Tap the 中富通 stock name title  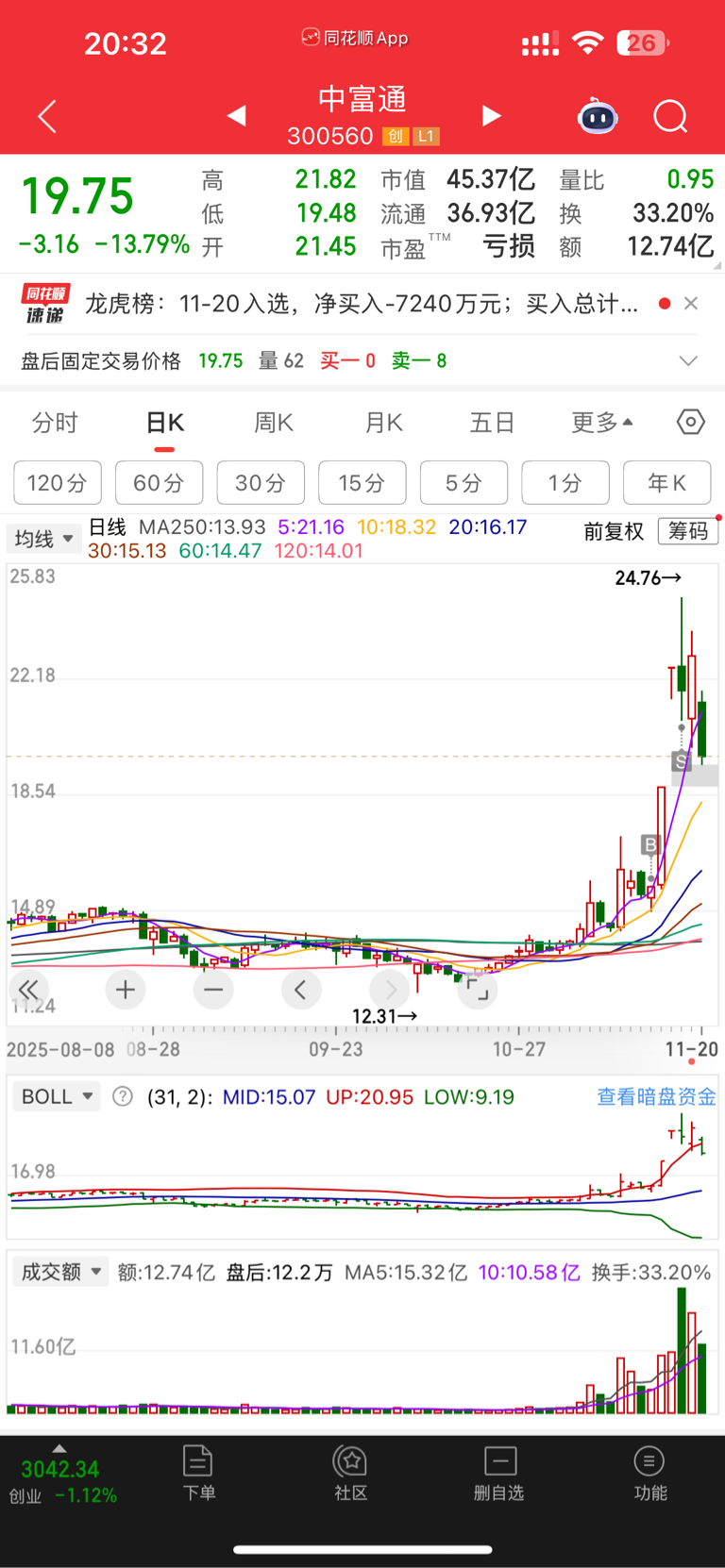tap(362, 99)
